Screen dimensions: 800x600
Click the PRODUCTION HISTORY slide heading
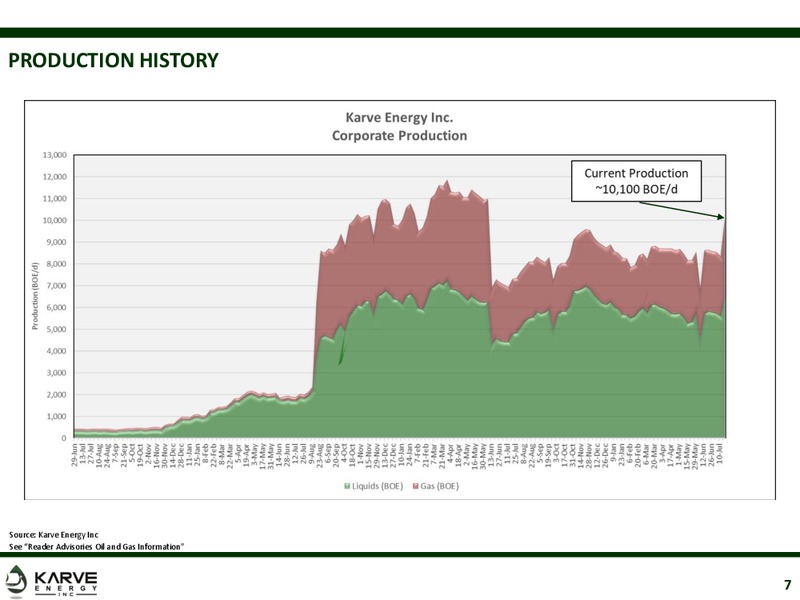point(113,60)
